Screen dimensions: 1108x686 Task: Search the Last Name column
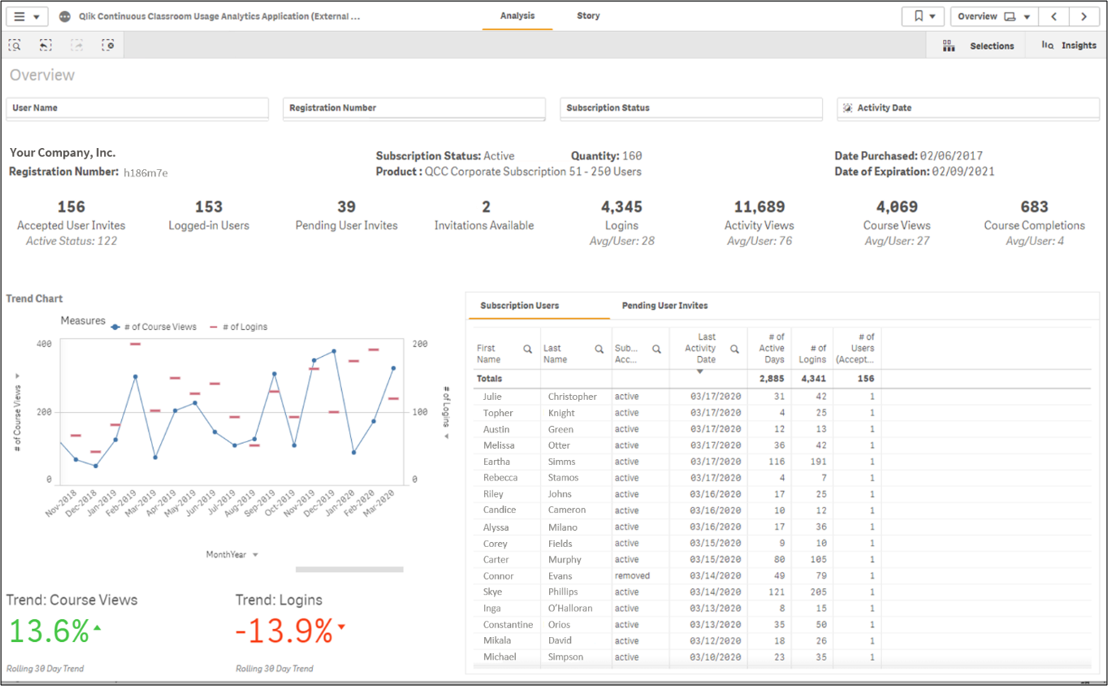click(x=599, y=349)
